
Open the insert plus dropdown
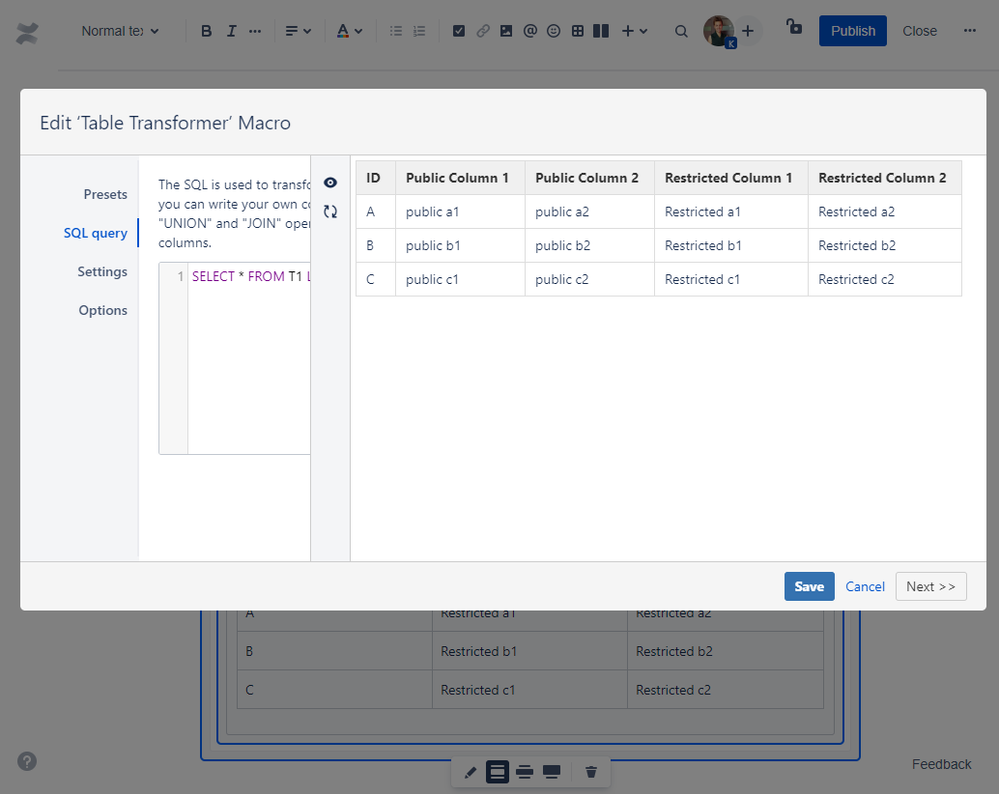click(x=634, y=31)
